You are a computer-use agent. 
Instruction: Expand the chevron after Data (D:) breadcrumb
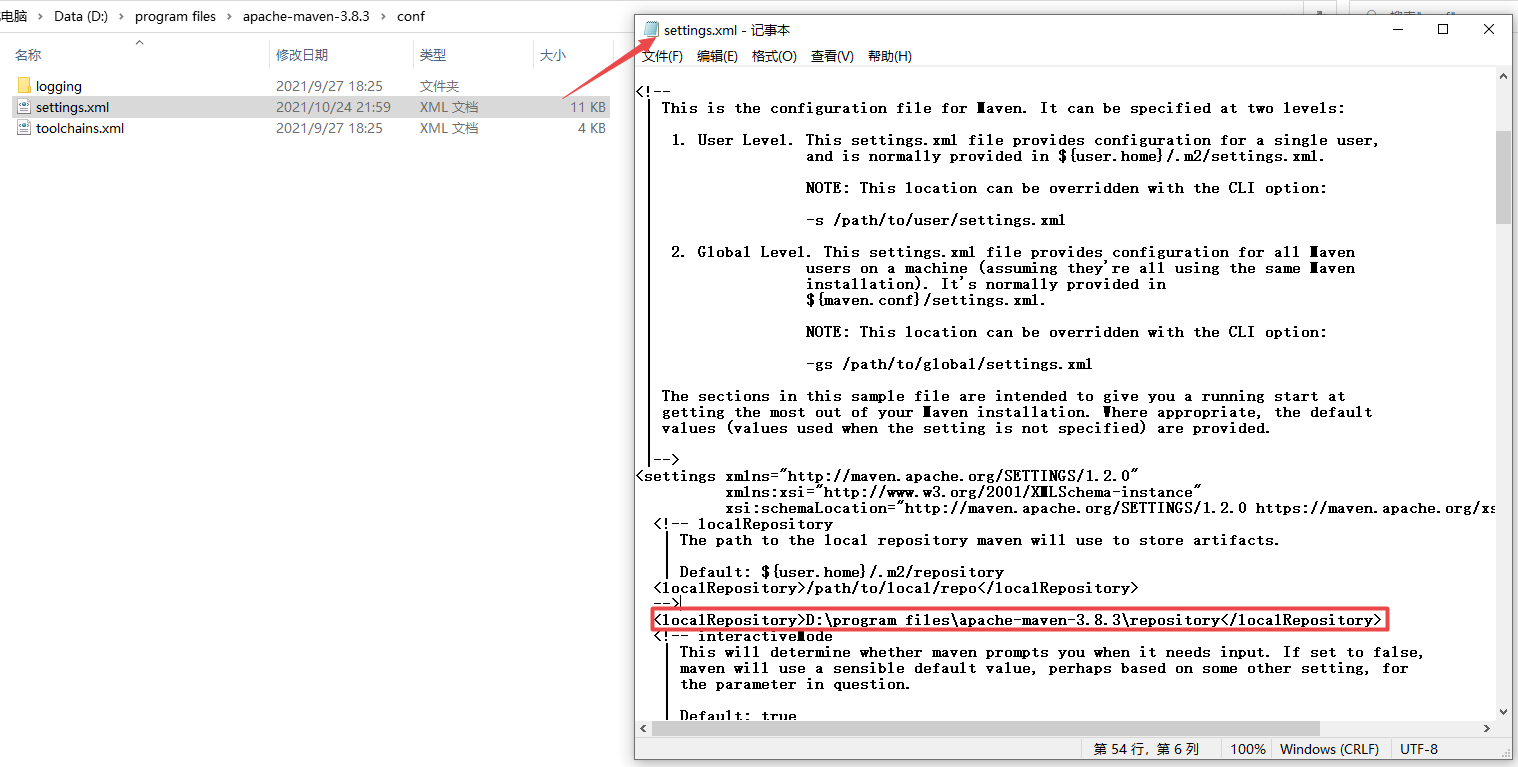pos(122,16)
